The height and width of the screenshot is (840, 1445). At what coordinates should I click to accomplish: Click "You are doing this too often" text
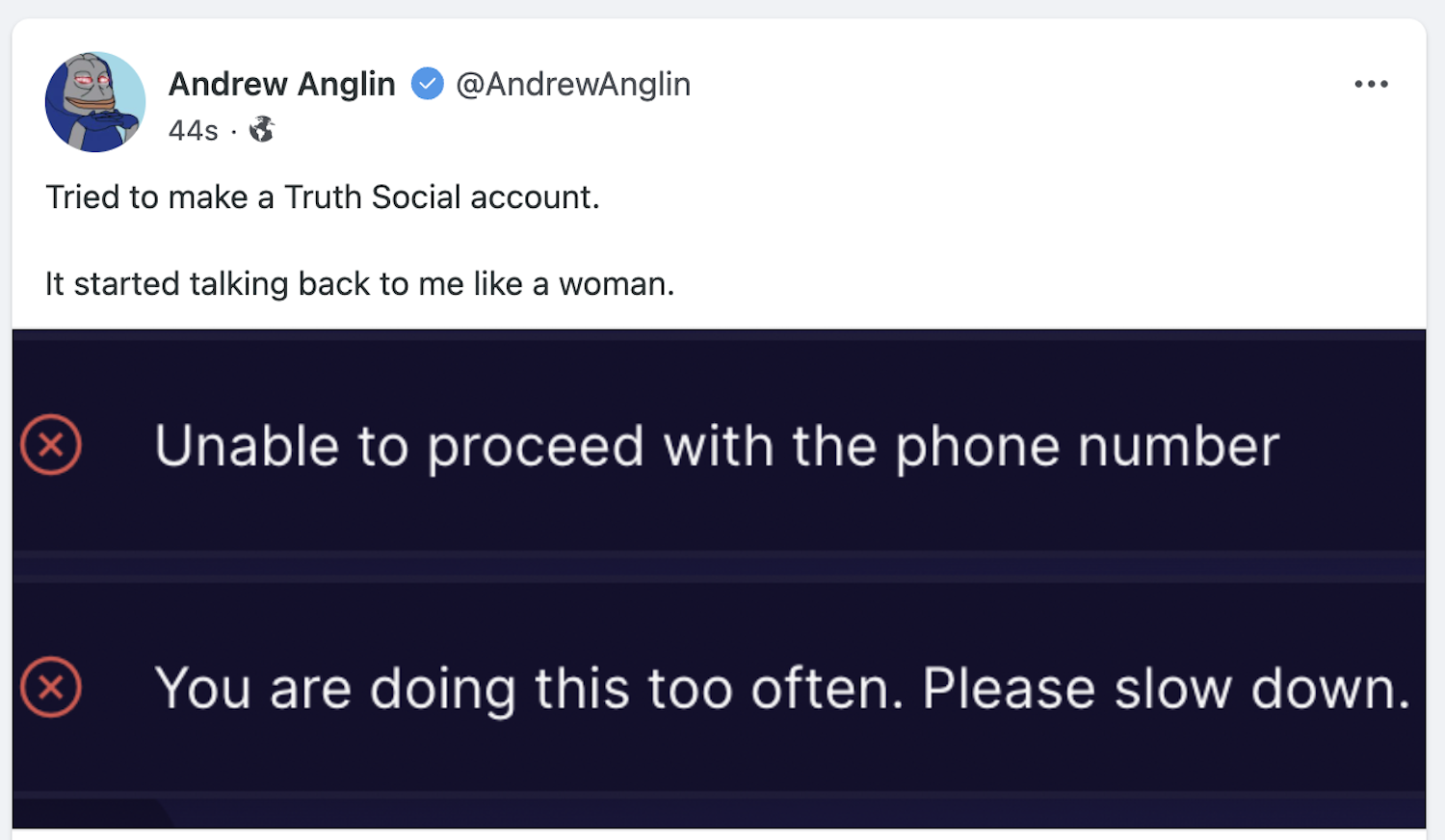pos(528,689)
